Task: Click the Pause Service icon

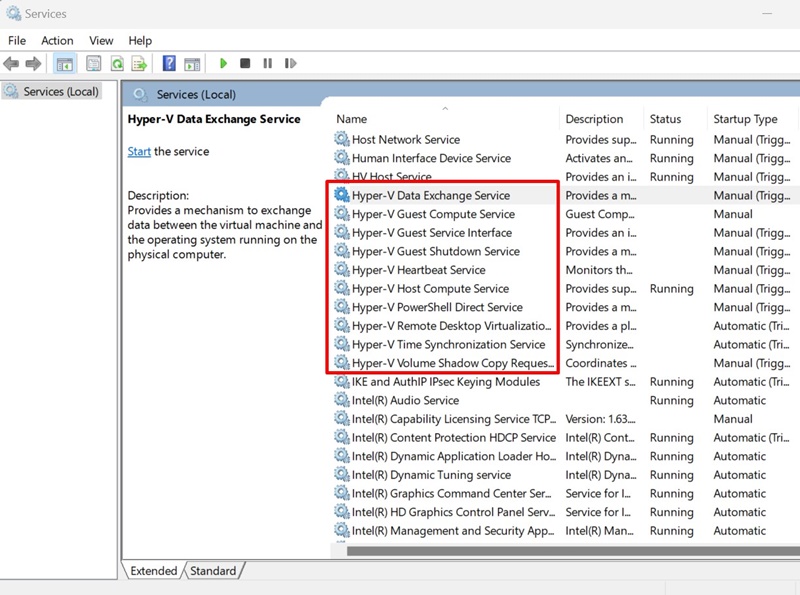Action: [267, 63]
